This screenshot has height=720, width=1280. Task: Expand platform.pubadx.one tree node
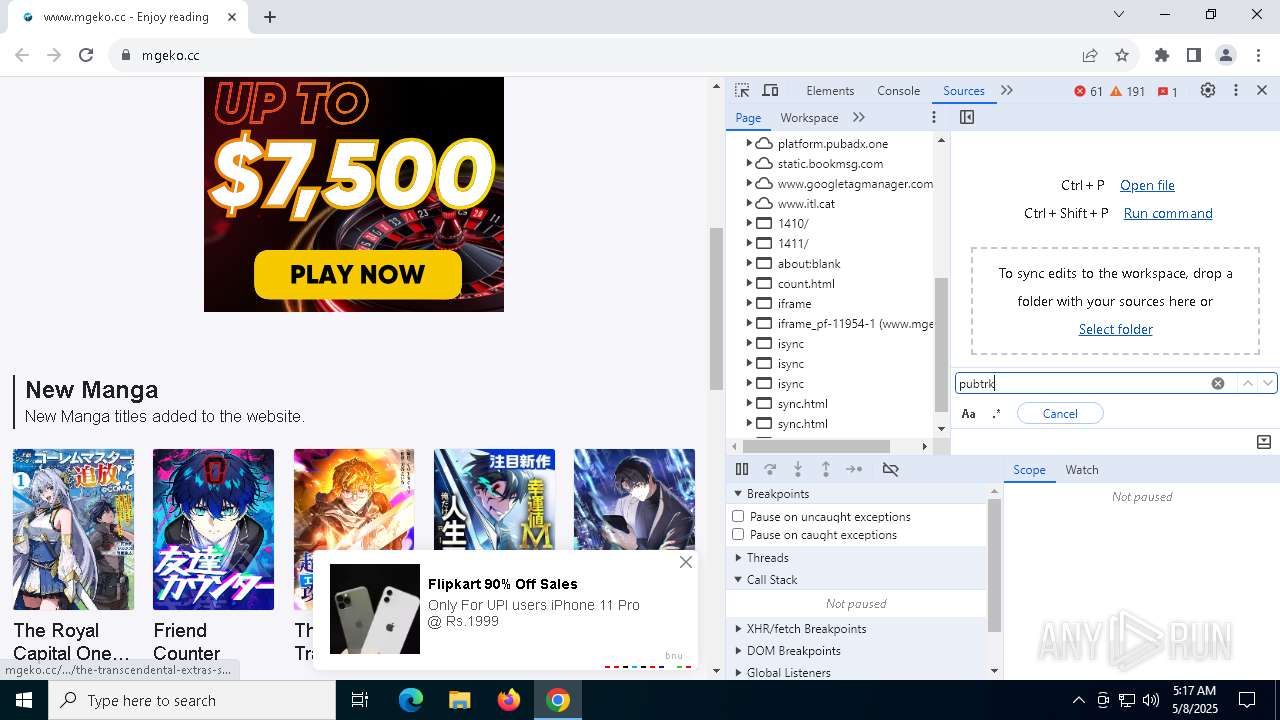749,144
